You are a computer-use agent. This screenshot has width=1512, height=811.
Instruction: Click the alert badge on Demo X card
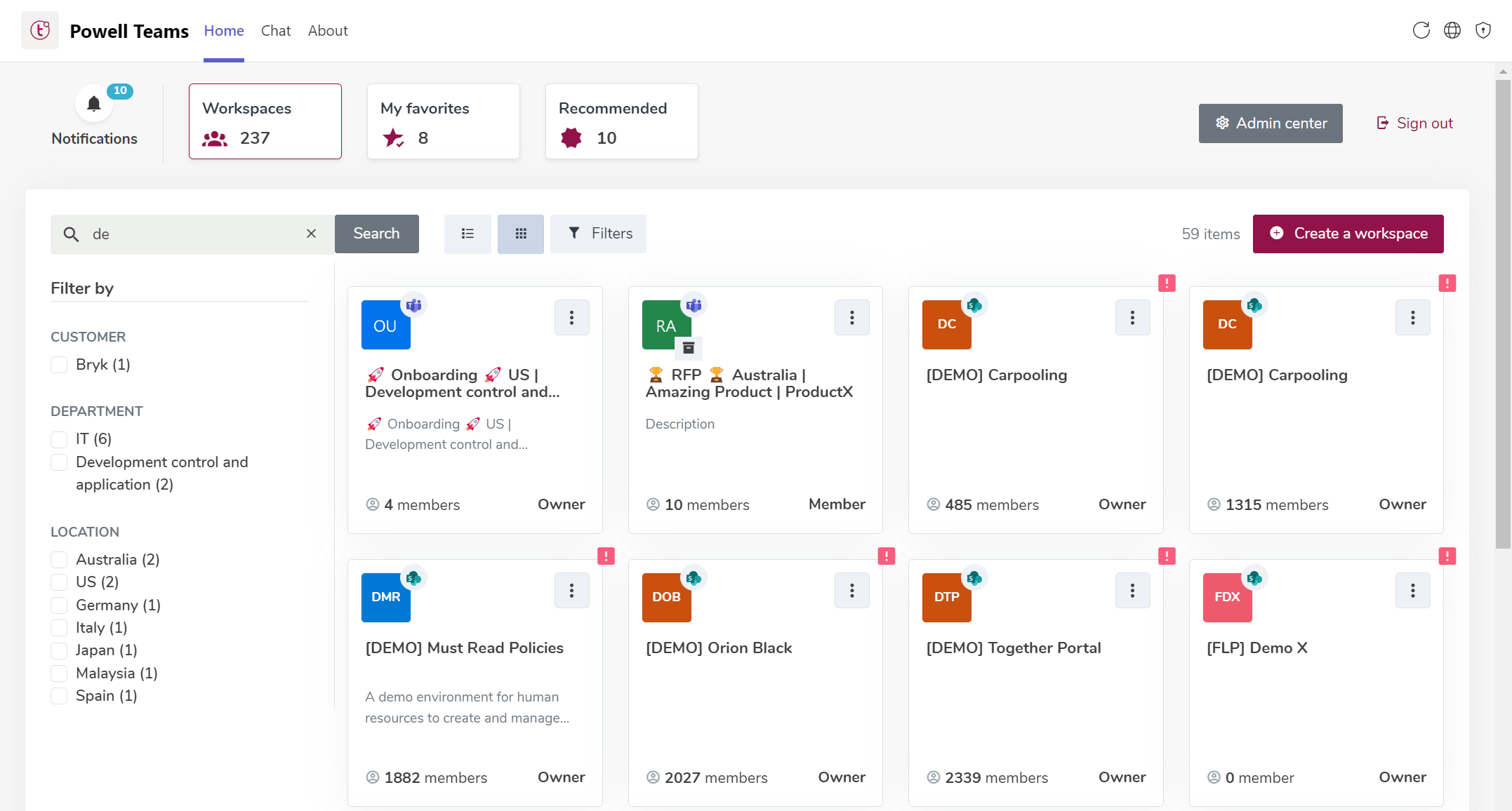point(1447,556)
